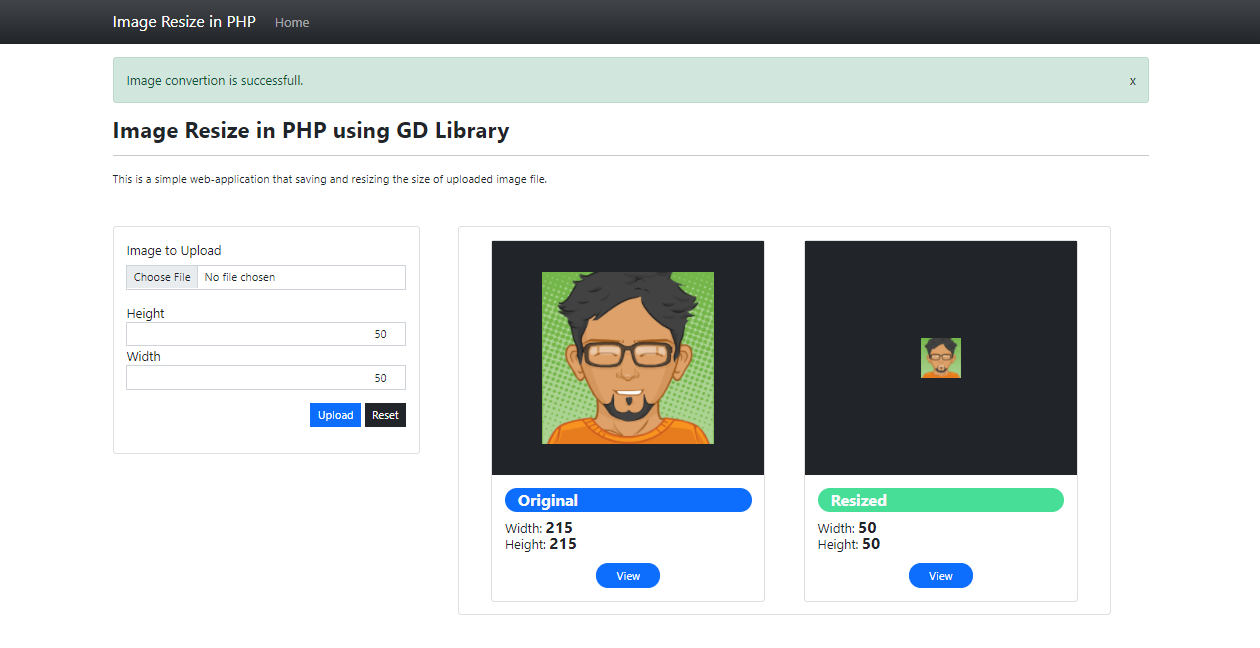Image resolution: width=1260 pixels, height=648 pixels.
Task: Click Choose File to pick an image
Action: 161,277
